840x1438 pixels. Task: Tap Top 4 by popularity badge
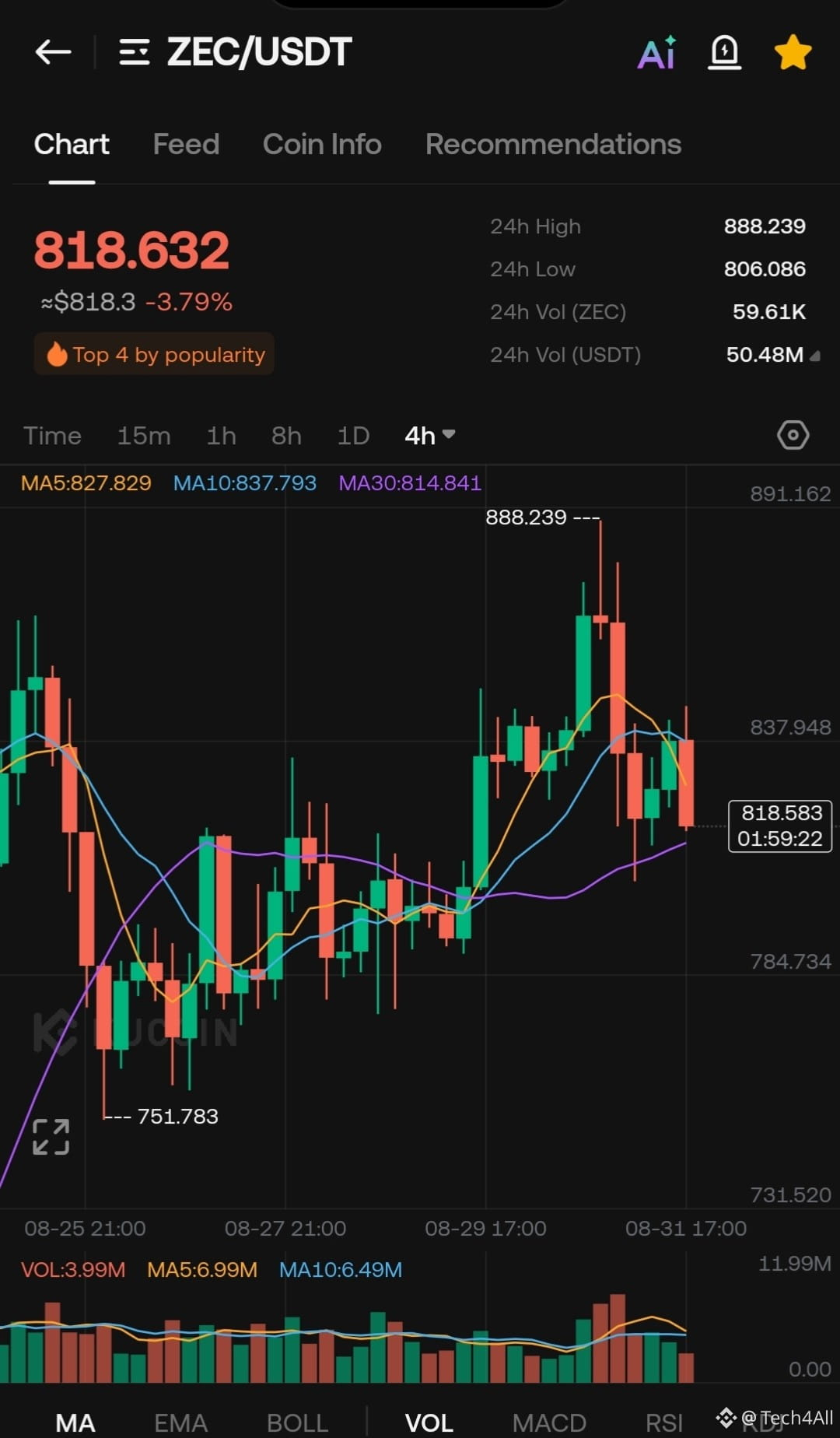(154, 354)
